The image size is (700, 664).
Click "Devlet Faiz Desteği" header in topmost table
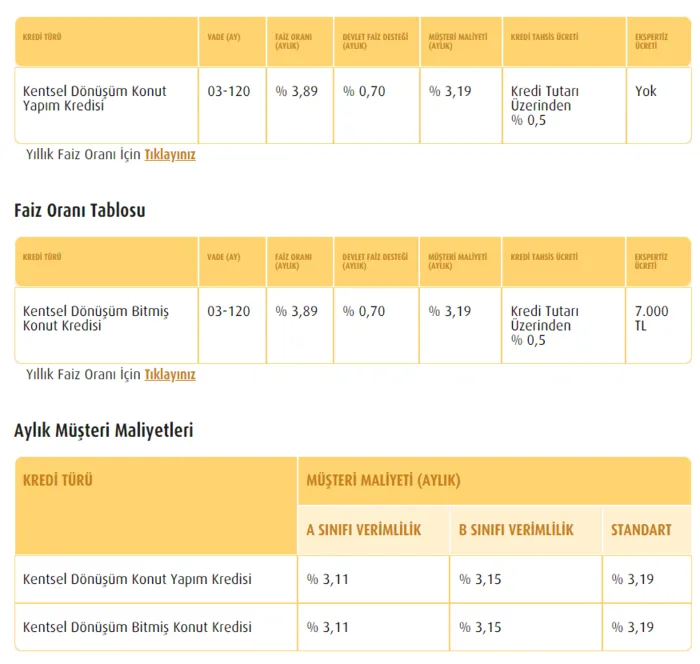375,41
